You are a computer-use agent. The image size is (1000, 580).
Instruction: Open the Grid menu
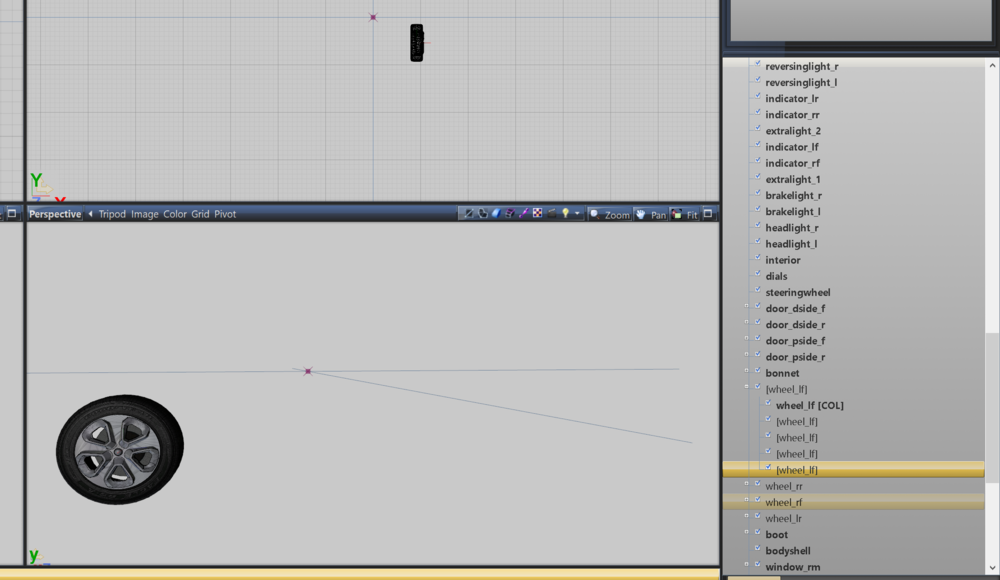pyautogui.click(x=200, y=214)
